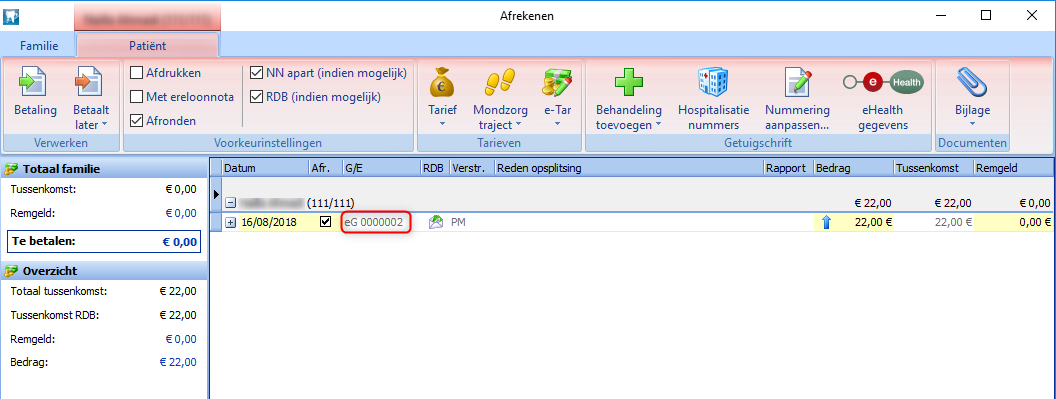
Task: Click the Totaal familie header icon
Action: pyautogui.click(x=11, y=169)
